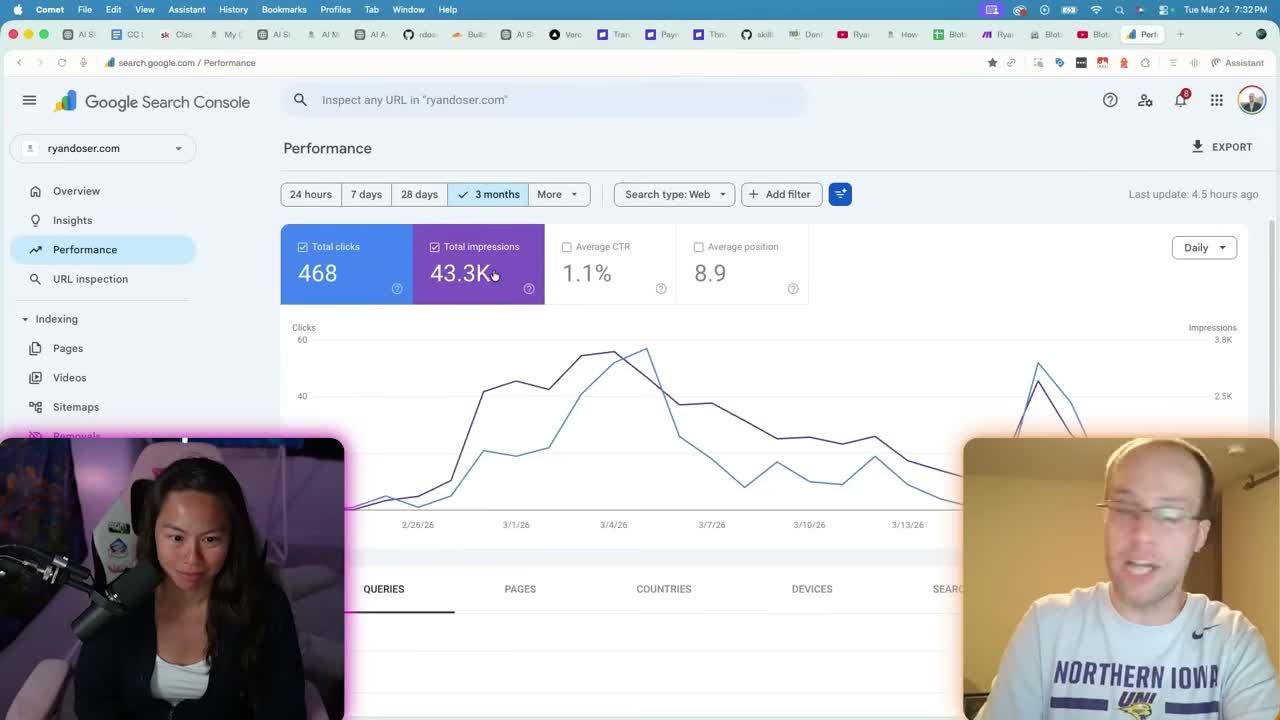Open the help question mark icon
Image resolution: width=1280 pixels, height=720 pixels.
point(1110,100)
